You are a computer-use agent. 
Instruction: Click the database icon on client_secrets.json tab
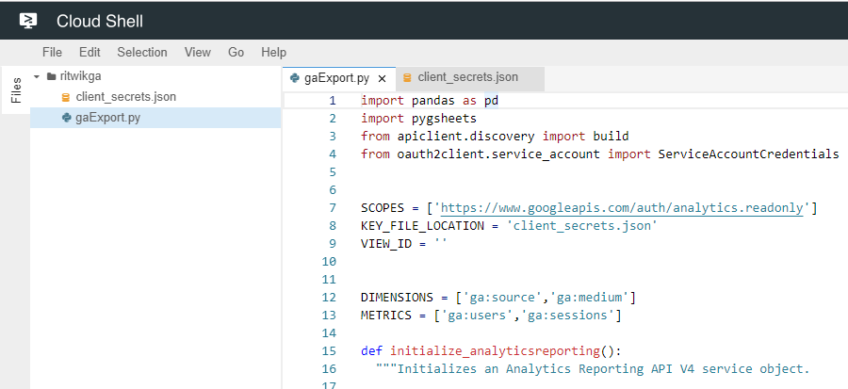407,77
